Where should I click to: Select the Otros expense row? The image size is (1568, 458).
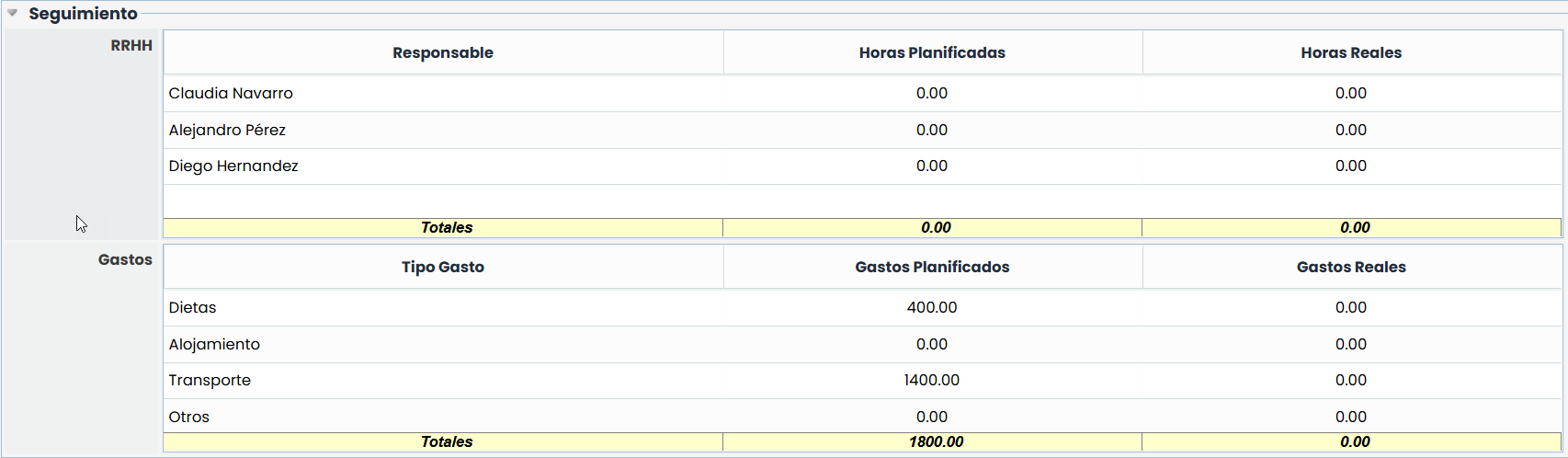tap(189, 417)
